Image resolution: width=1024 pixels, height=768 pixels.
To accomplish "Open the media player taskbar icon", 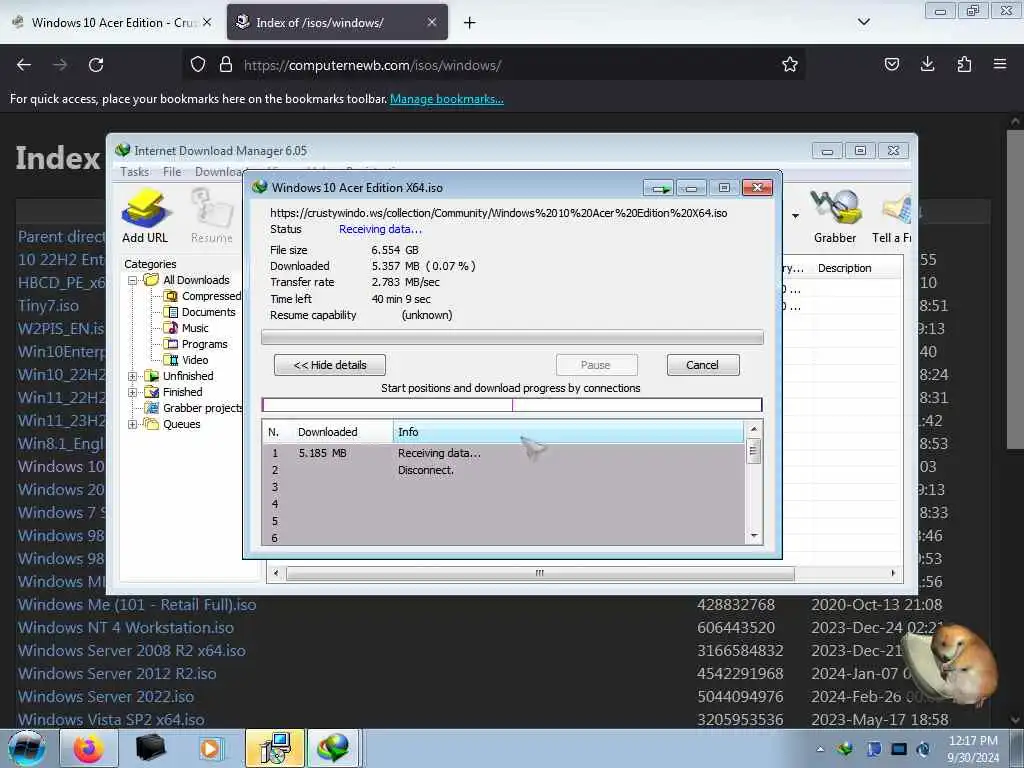I will 210,748.
